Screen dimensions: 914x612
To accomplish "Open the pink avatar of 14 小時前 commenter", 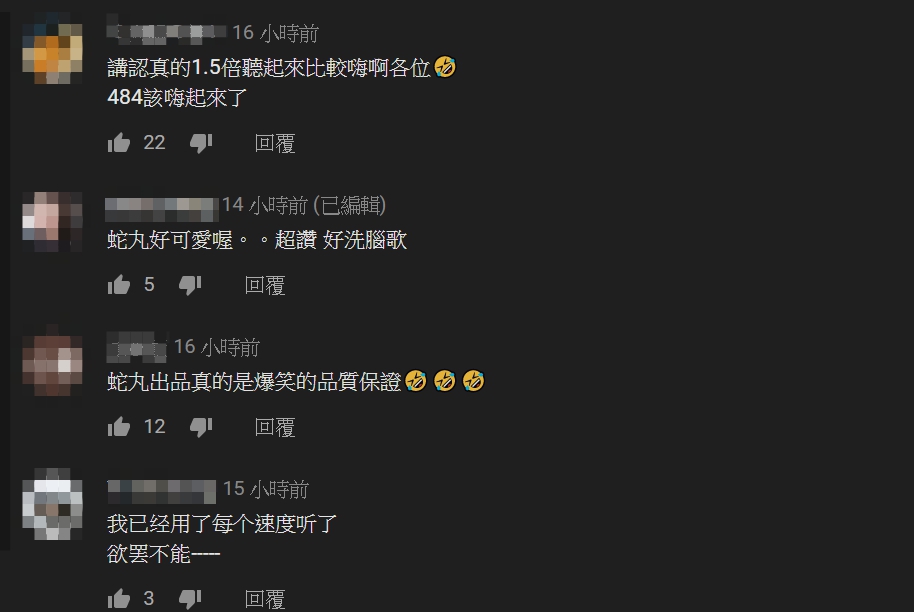I will (x=52, y=221).
